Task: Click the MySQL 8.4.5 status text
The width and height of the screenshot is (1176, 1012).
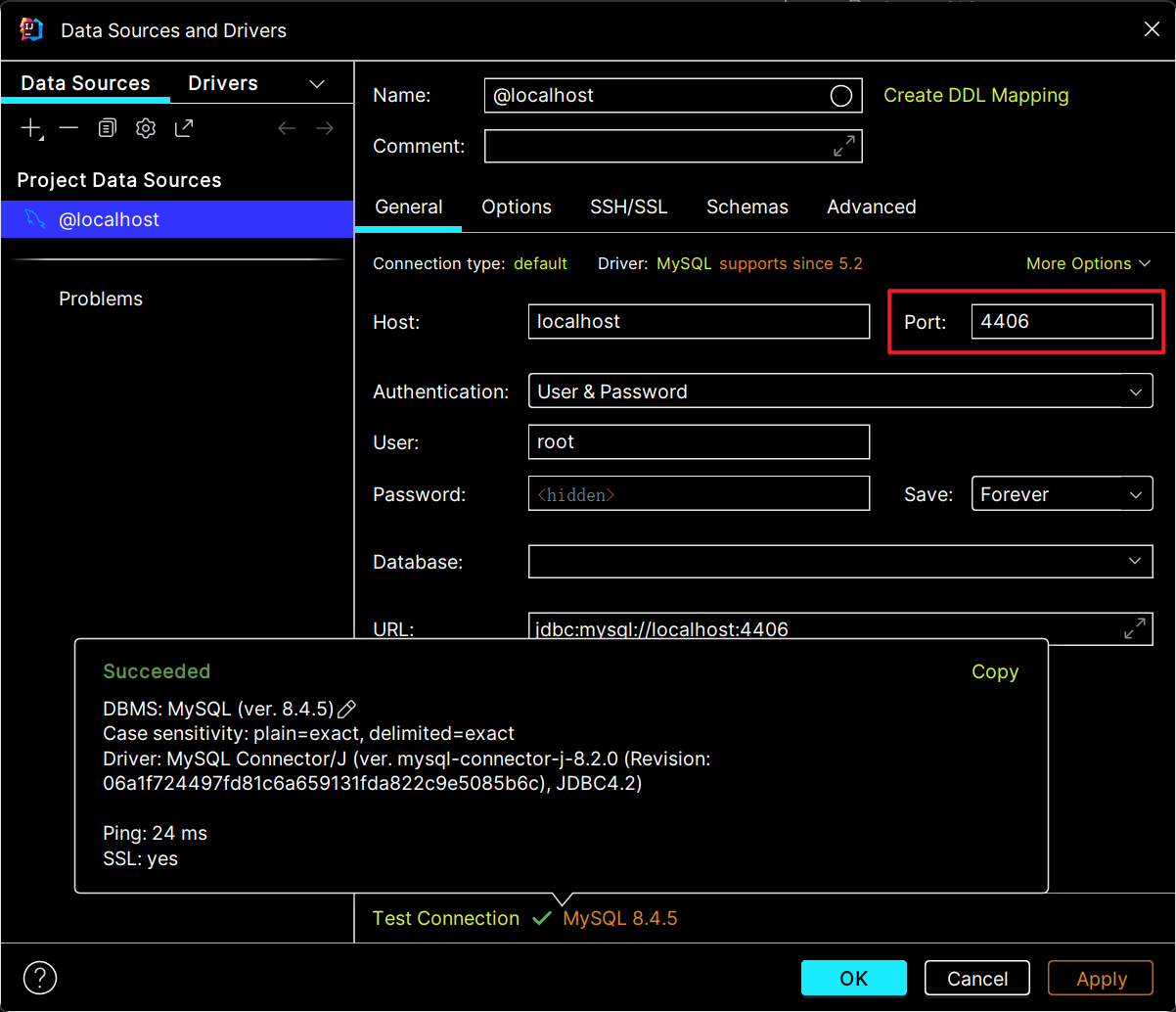Action: 620,918
